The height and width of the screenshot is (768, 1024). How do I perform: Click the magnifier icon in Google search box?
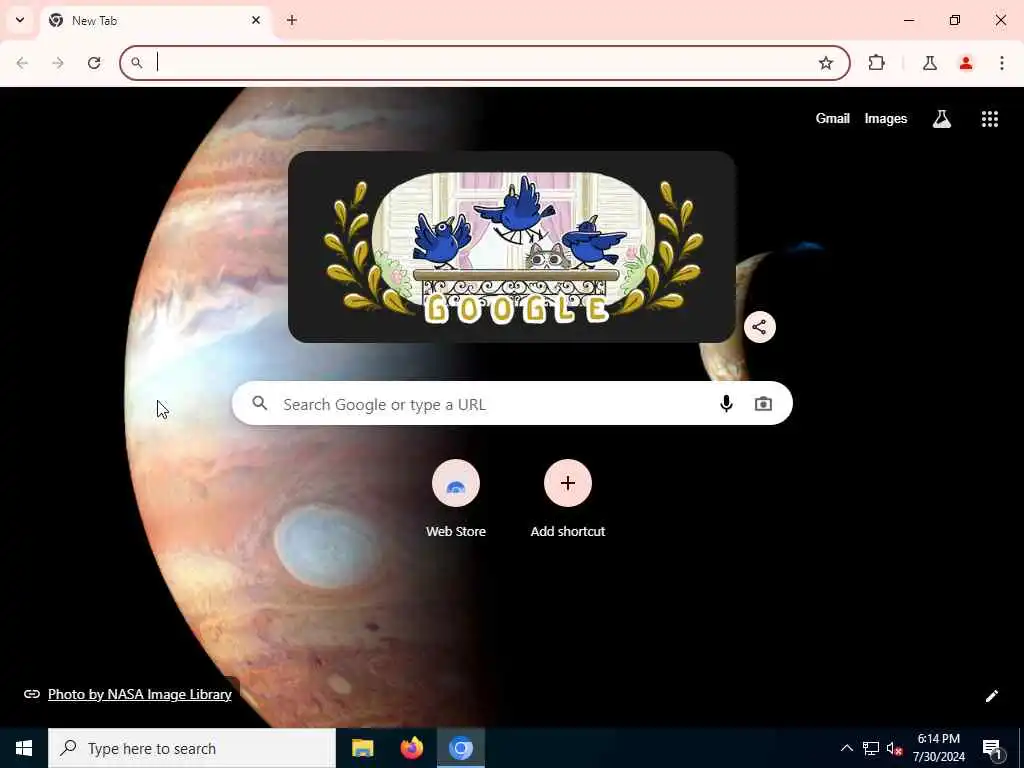point(260,403)
